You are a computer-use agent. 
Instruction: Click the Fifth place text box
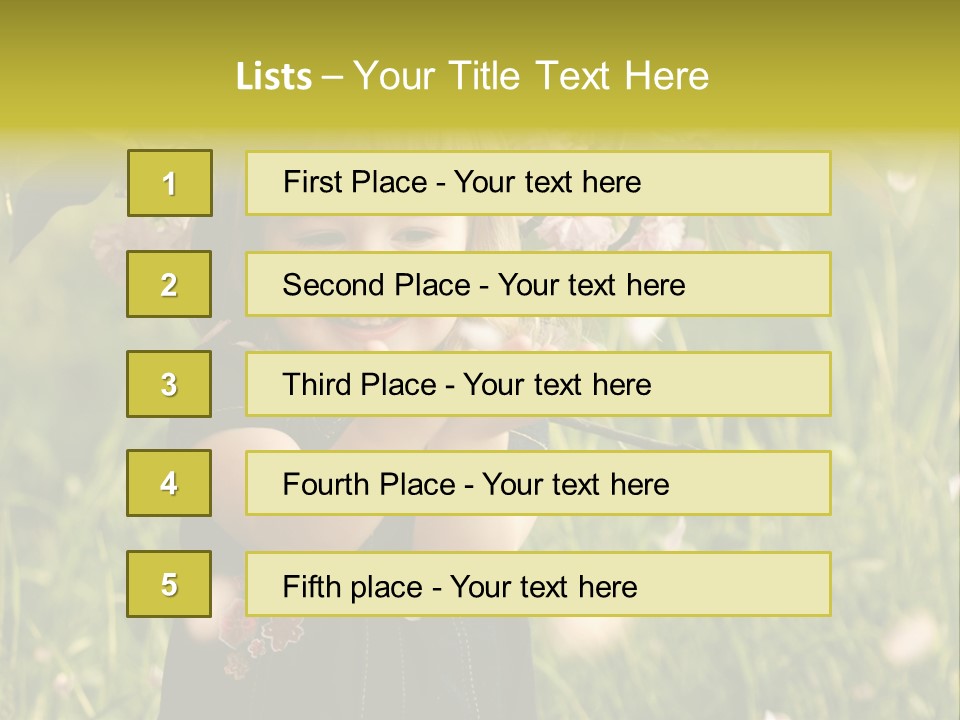538,585
